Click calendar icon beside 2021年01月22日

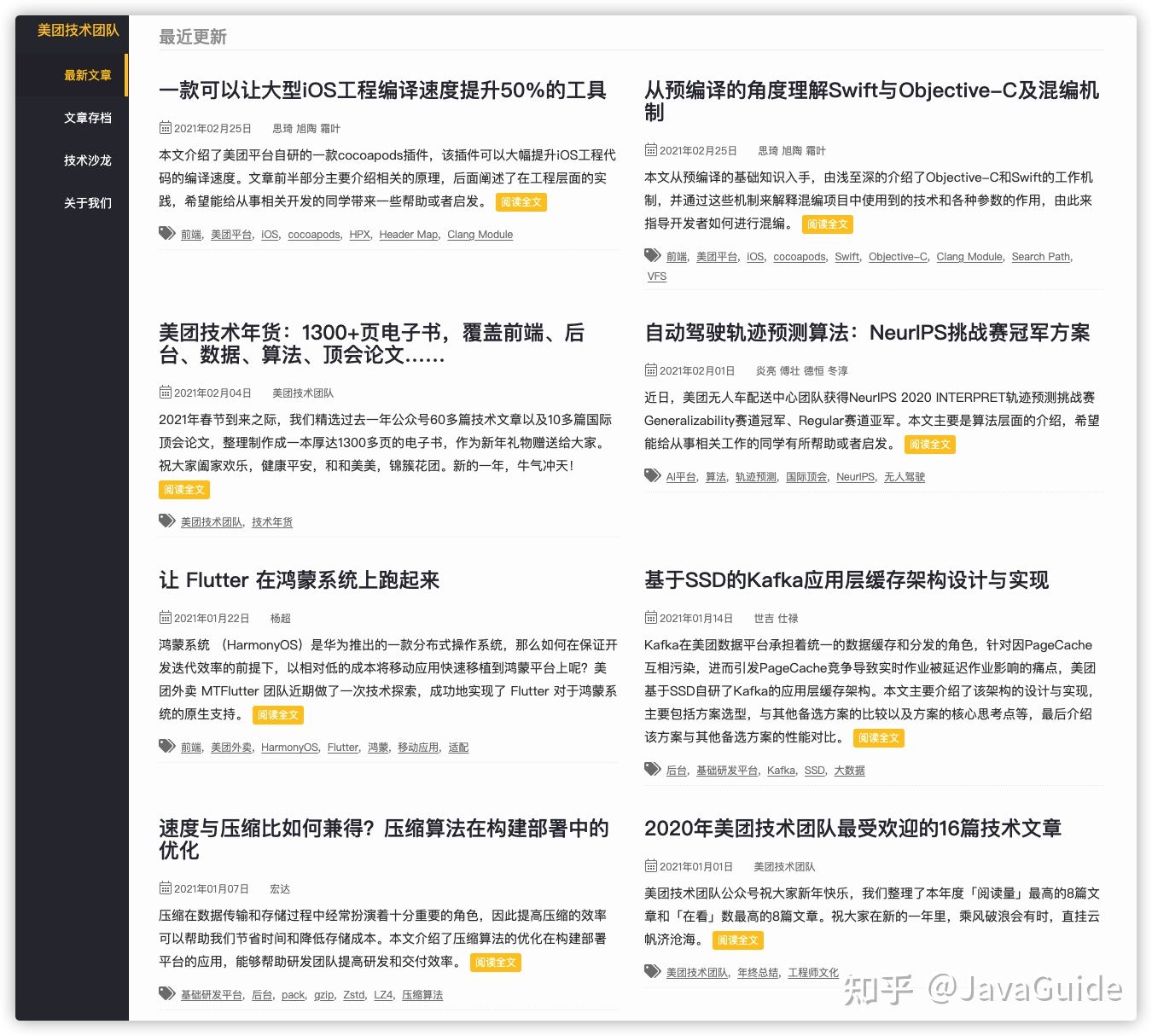166,618
